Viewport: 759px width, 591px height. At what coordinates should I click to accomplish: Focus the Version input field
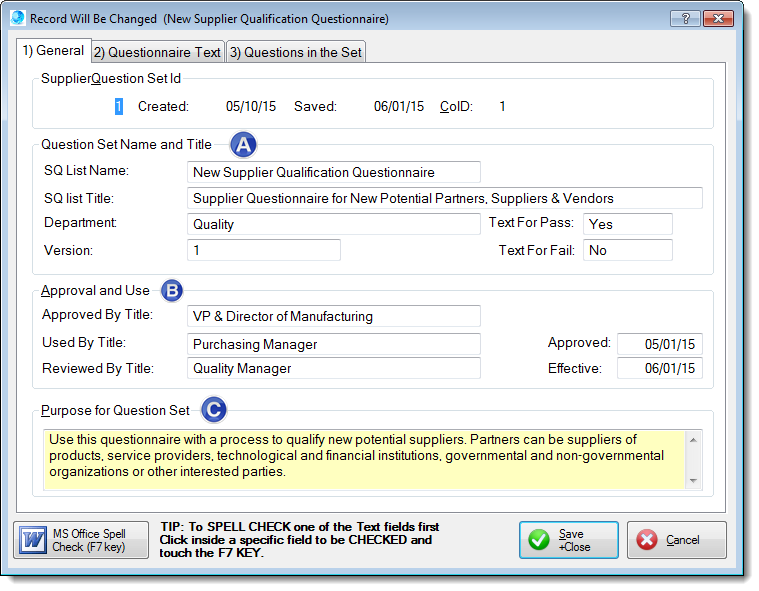click(x=263, y=250)
